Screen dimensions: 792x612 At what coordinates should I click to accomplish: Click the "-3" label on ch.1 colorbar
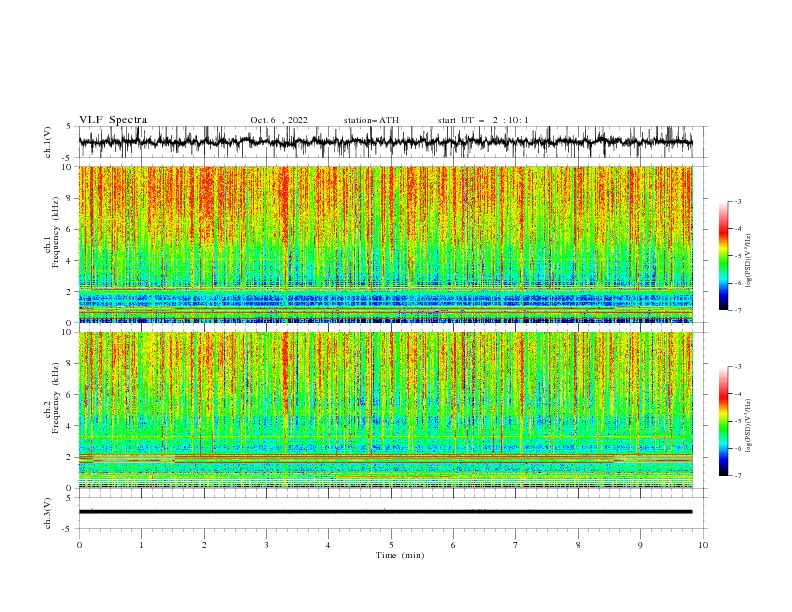click(737, 201)
